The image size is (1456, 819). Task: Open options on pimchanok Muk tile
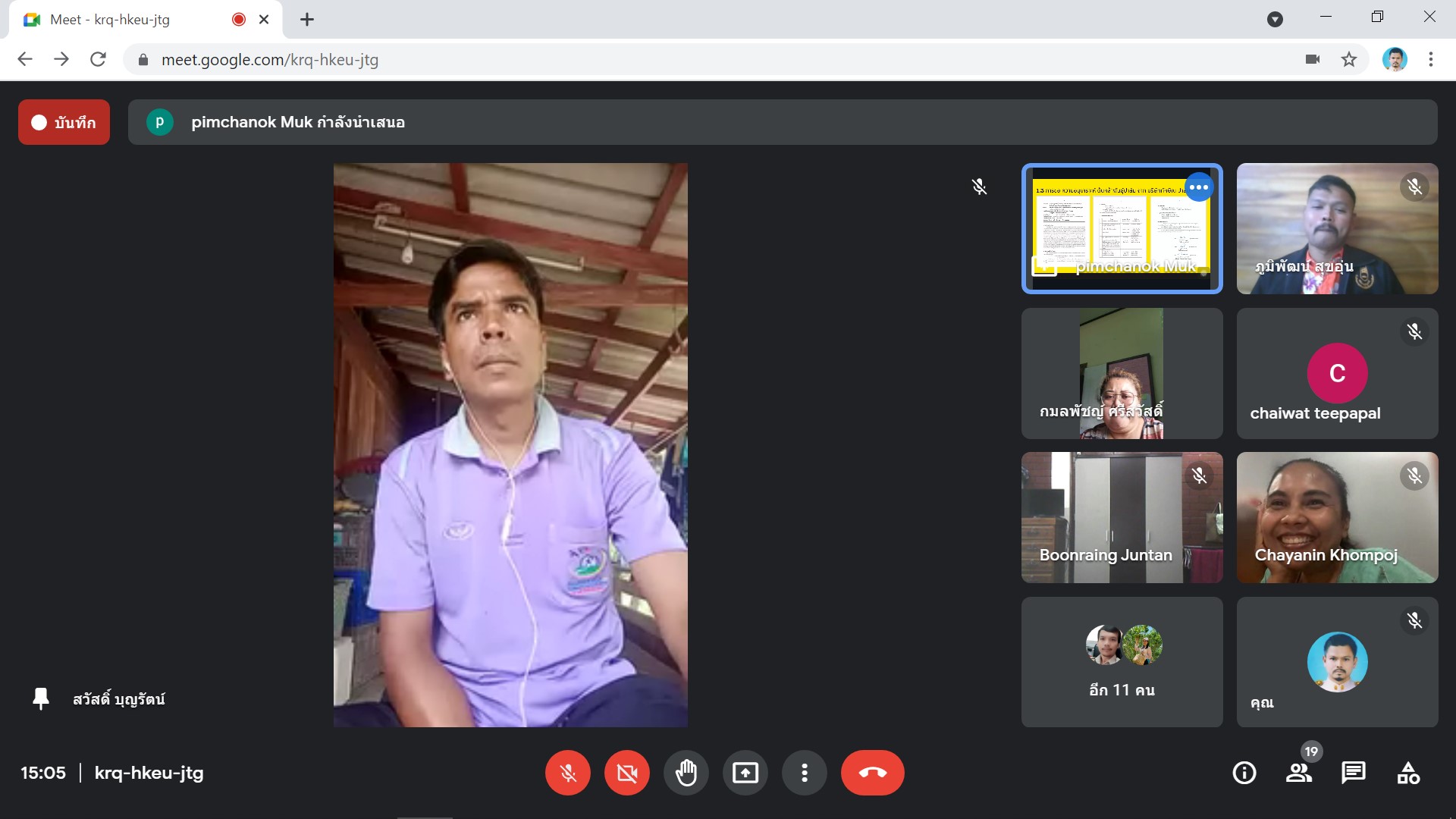[x=1198, y=187]
